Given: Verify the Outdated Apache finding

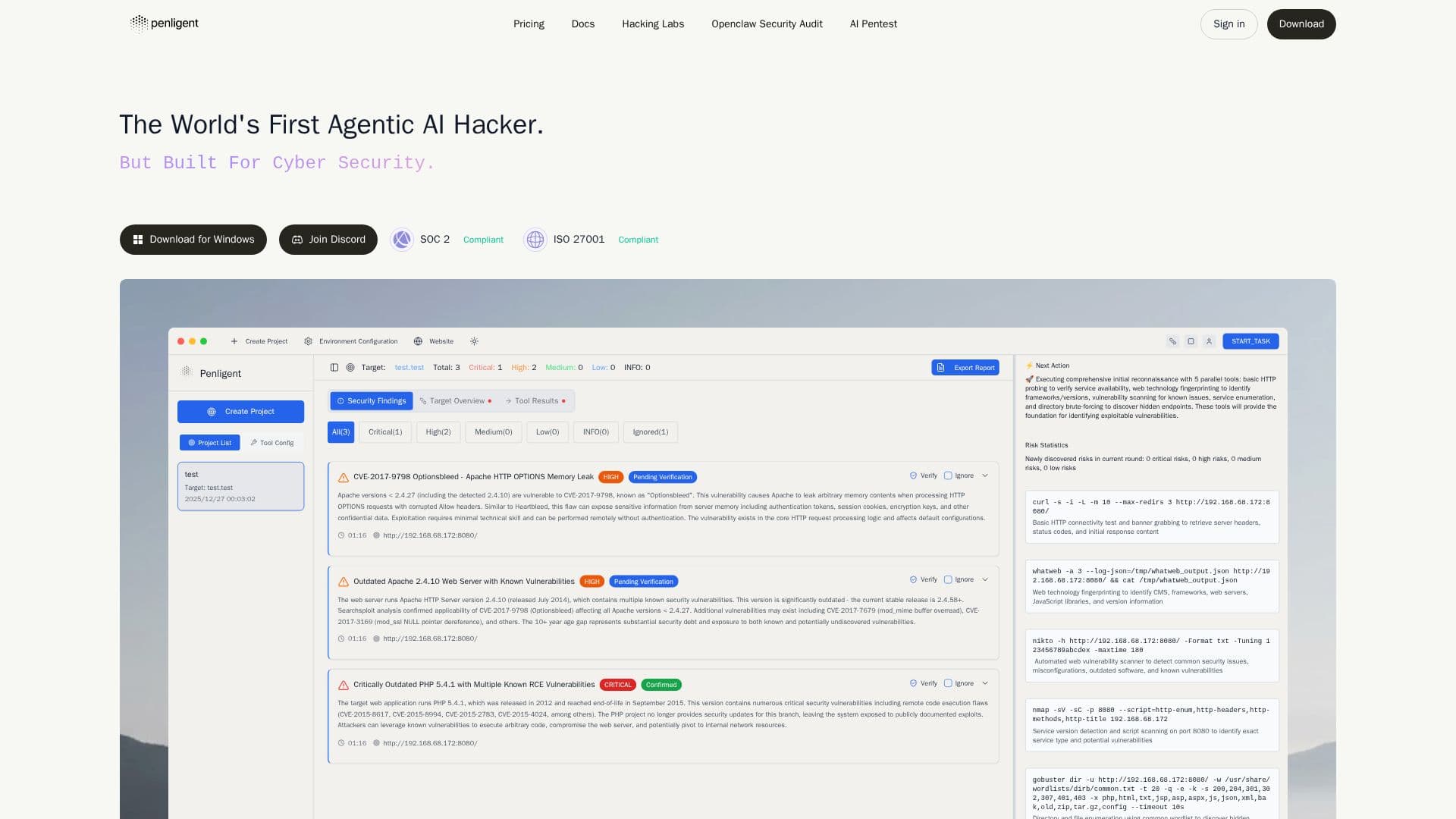Looking at the screenshot, I should pyautogui.click(x=923, y=580).
